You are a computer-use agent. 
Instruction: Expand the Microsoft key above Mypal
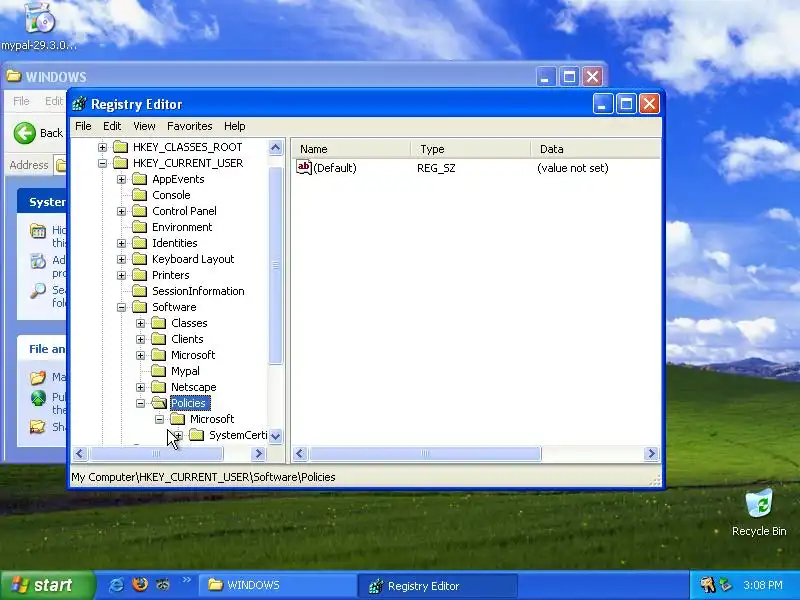click(140, 355)
